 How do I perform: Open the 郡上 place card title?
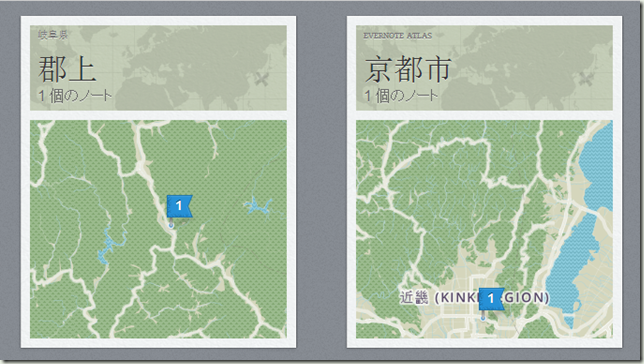(x=67, y=69)
